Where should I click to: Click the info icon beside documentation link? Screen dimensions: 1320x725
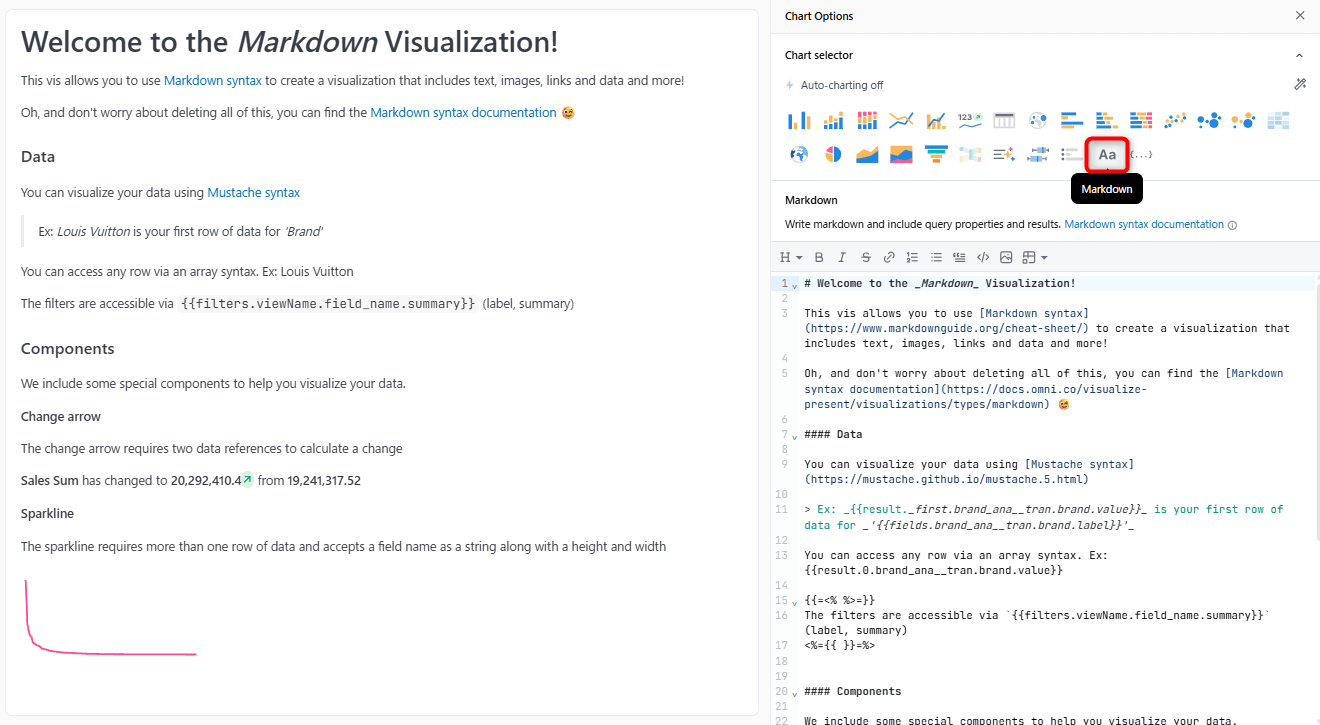[1233, 226]
